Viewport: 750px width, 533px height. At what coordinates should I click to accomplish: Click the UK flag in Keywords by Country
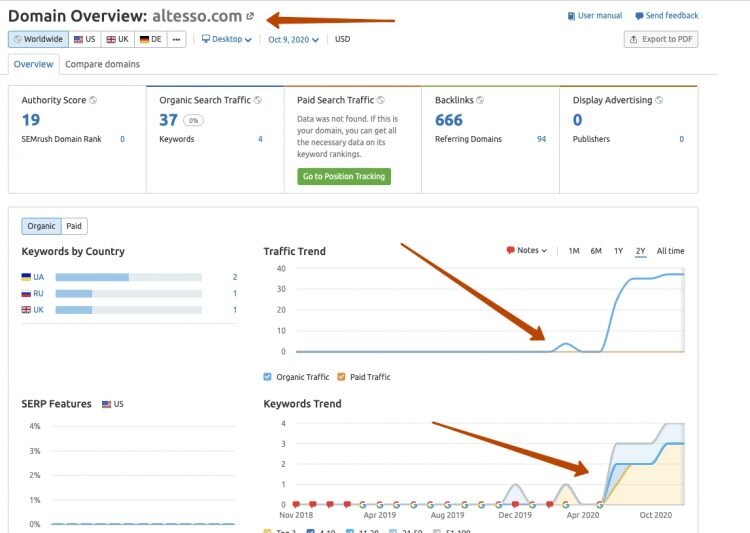[x=26, y=310]
